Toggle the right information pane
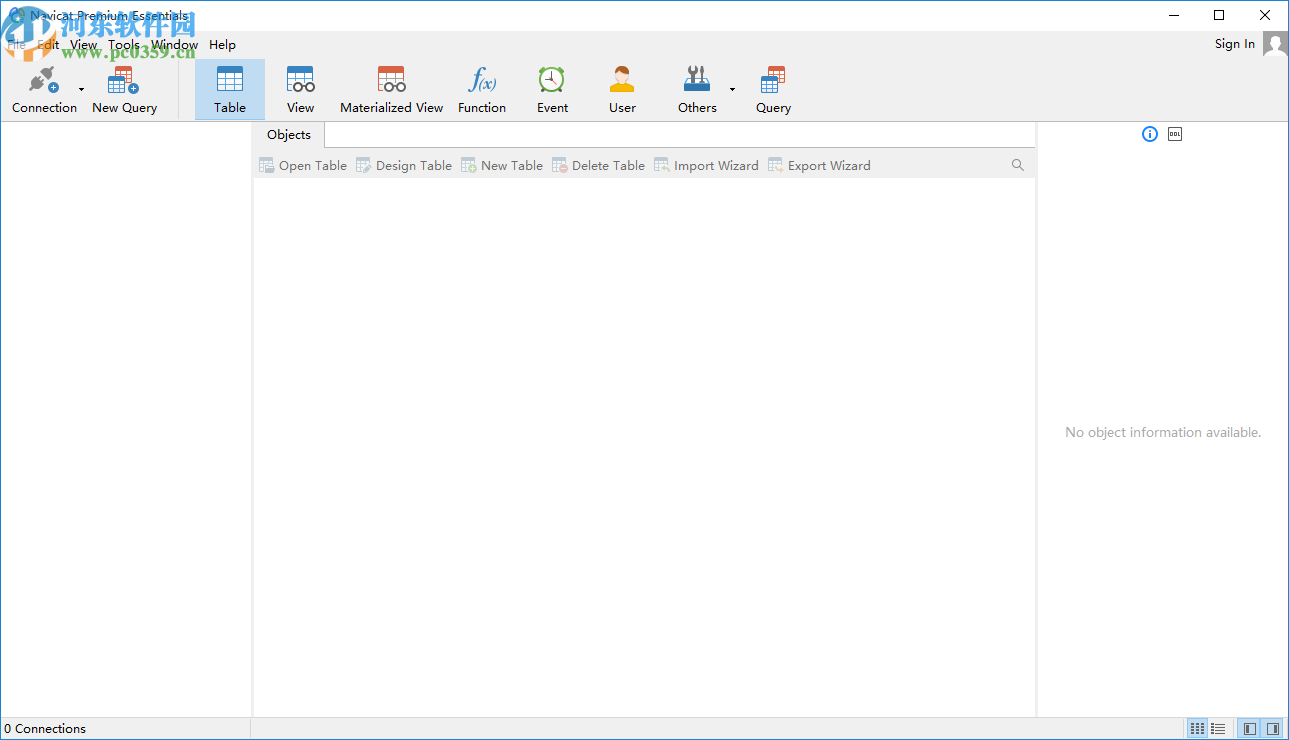 tap(1272, 729)
